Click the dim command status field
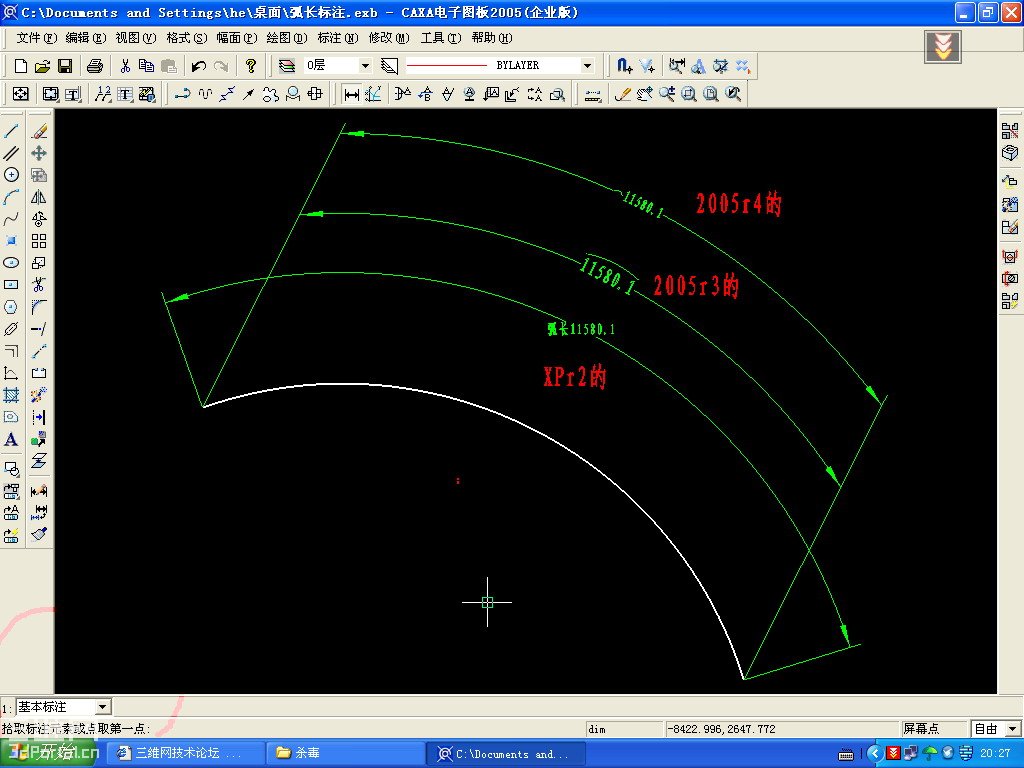The width and height of the screenshot is (1024, 768). tap(624, 729)
